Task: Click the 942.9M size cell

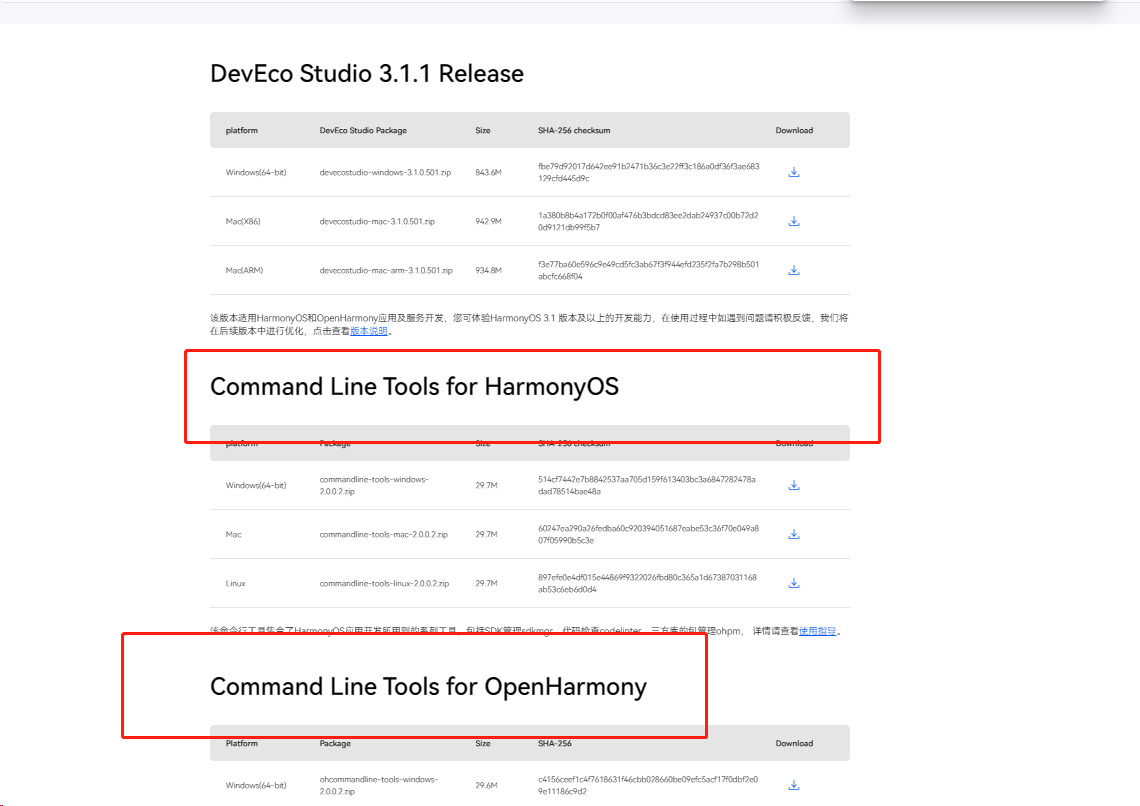Action: click(x=489, y=221)
